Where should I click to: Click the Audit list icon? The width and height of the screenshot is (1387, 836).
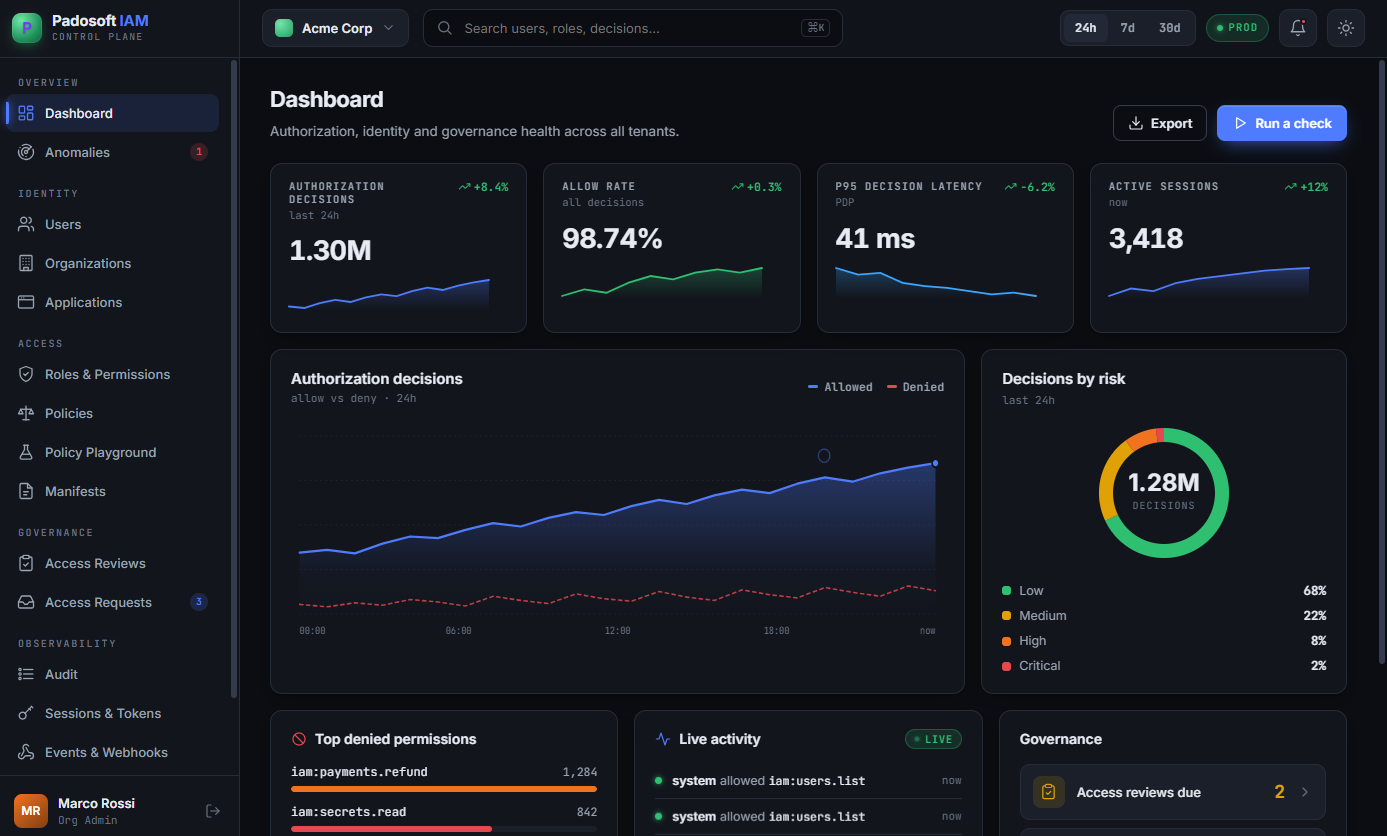pos(26,674)
